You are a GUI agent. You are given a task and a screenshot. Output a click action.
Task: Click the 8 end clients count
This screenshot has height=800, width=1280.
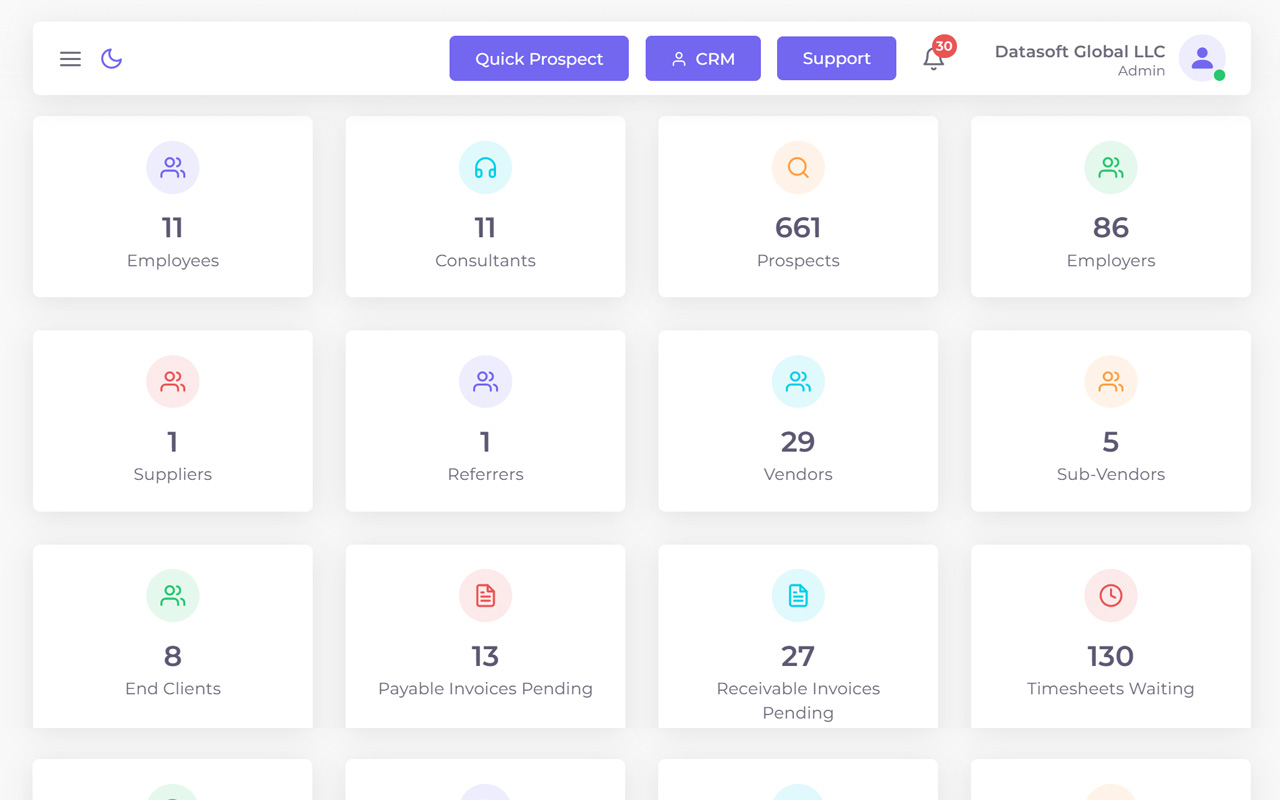click(173, 656)
